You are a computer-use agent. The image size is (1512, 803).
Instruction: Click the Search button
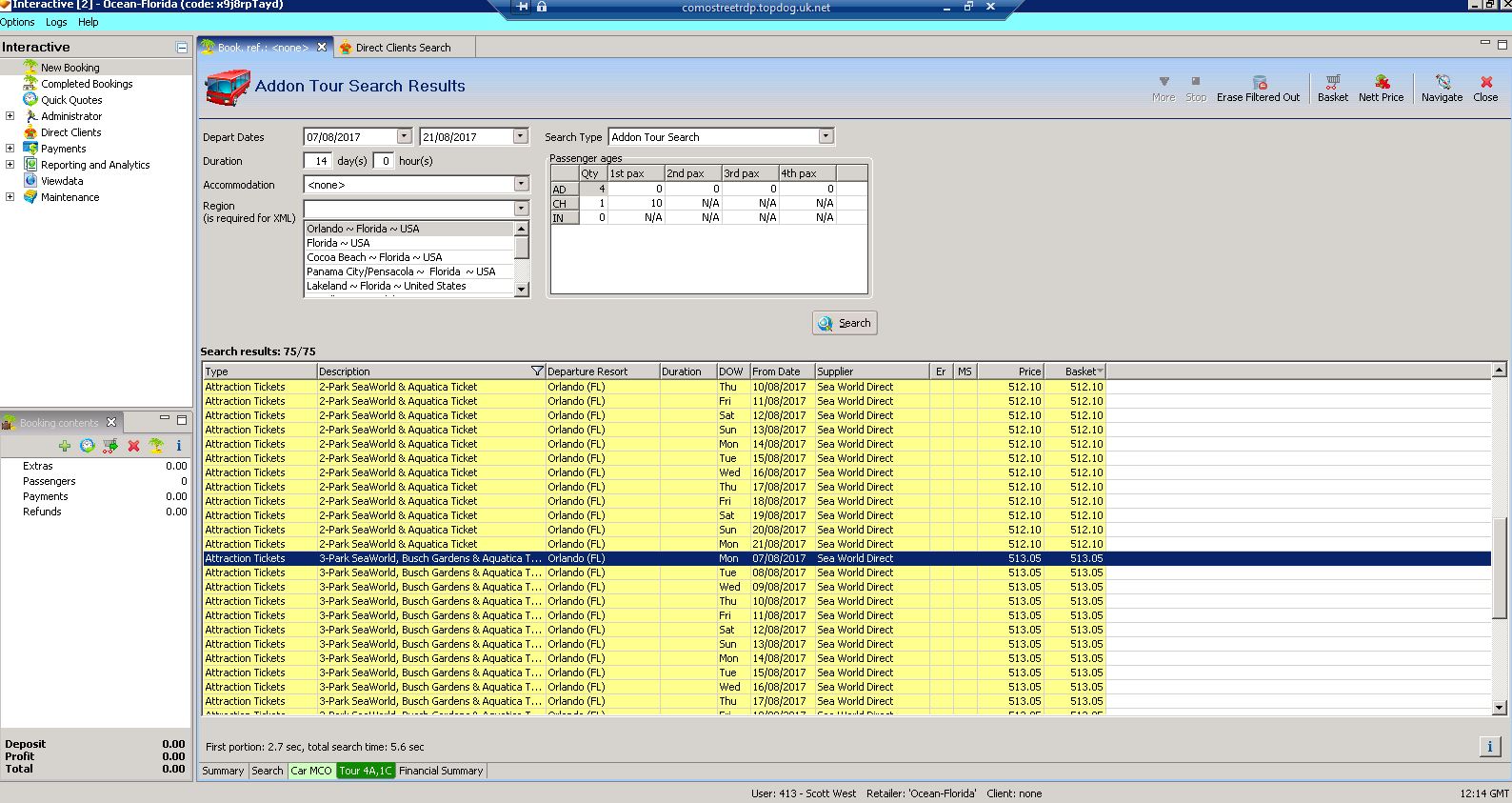pos(845,323)
